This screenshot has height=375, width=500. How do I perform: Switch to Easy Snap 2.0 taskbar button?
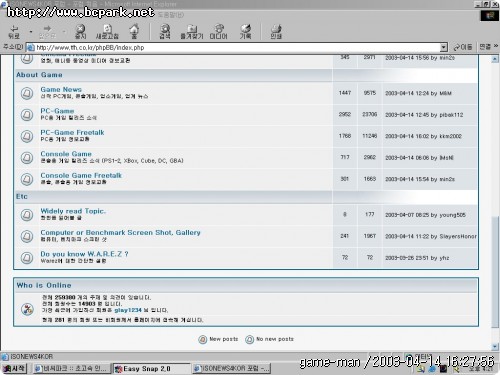tap(152, 369)
